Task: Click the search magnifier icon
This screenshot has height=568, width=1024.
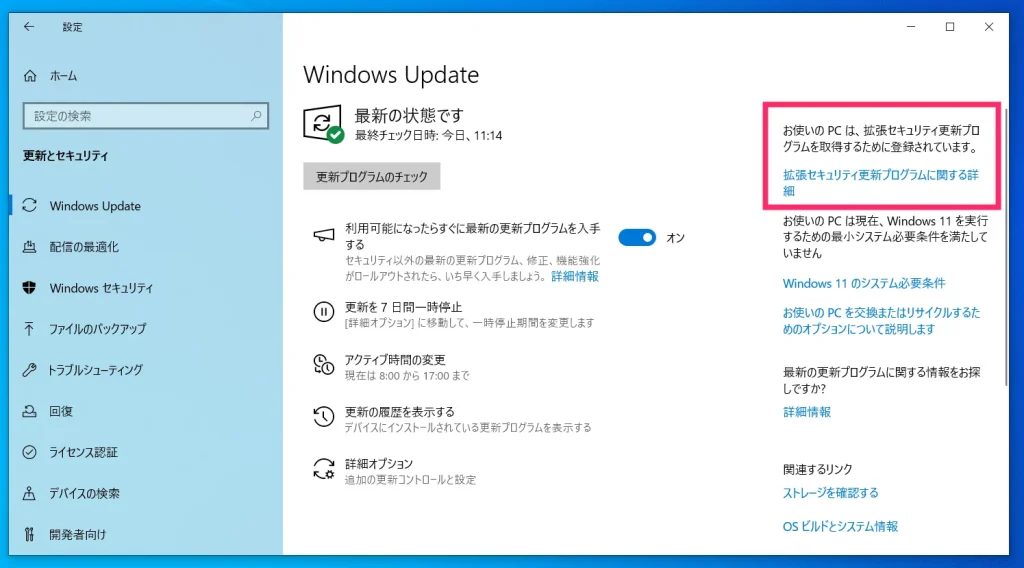Action: point(256,116)
